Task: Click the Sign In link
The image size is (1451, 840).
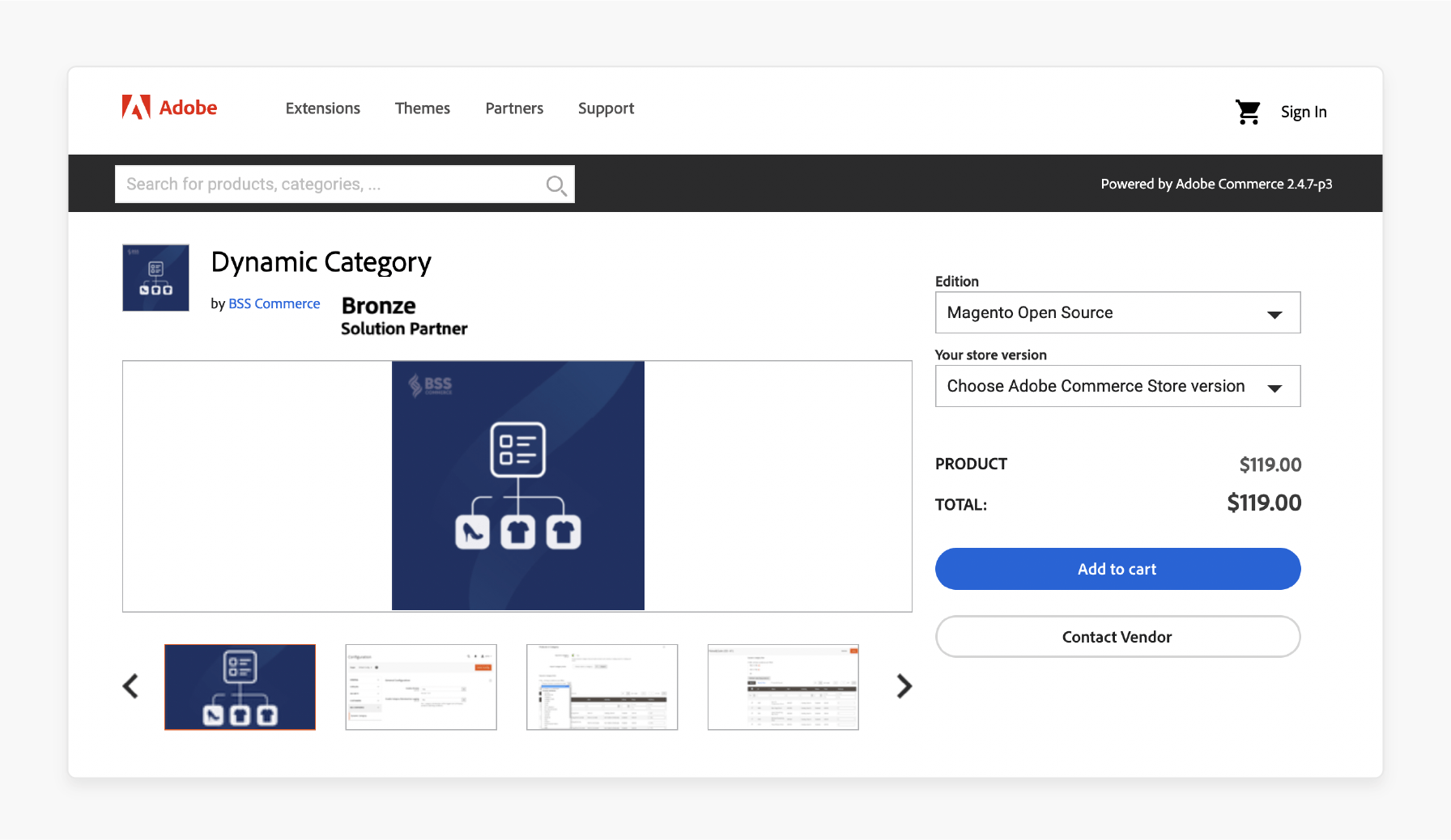Action: click(x=1303, y=112)
